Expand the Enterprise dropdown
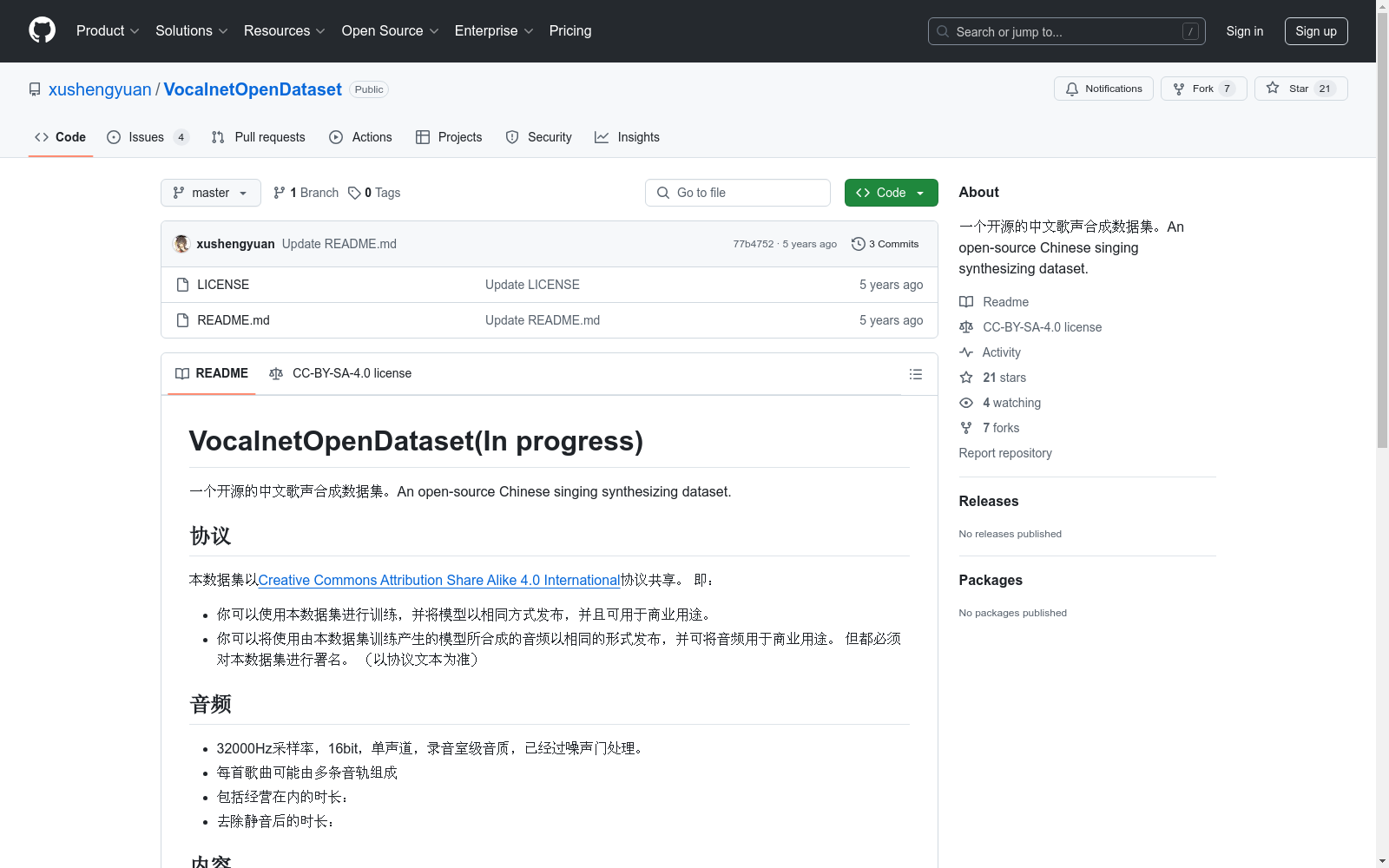 point(494,31)
